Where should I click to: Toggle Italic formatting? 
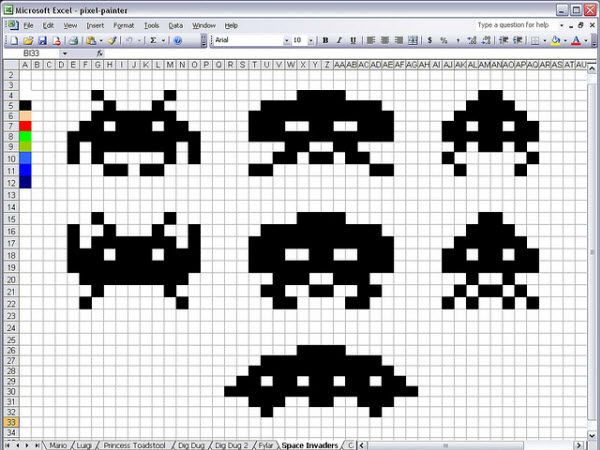pyautogui.click(x=339, y=41)
